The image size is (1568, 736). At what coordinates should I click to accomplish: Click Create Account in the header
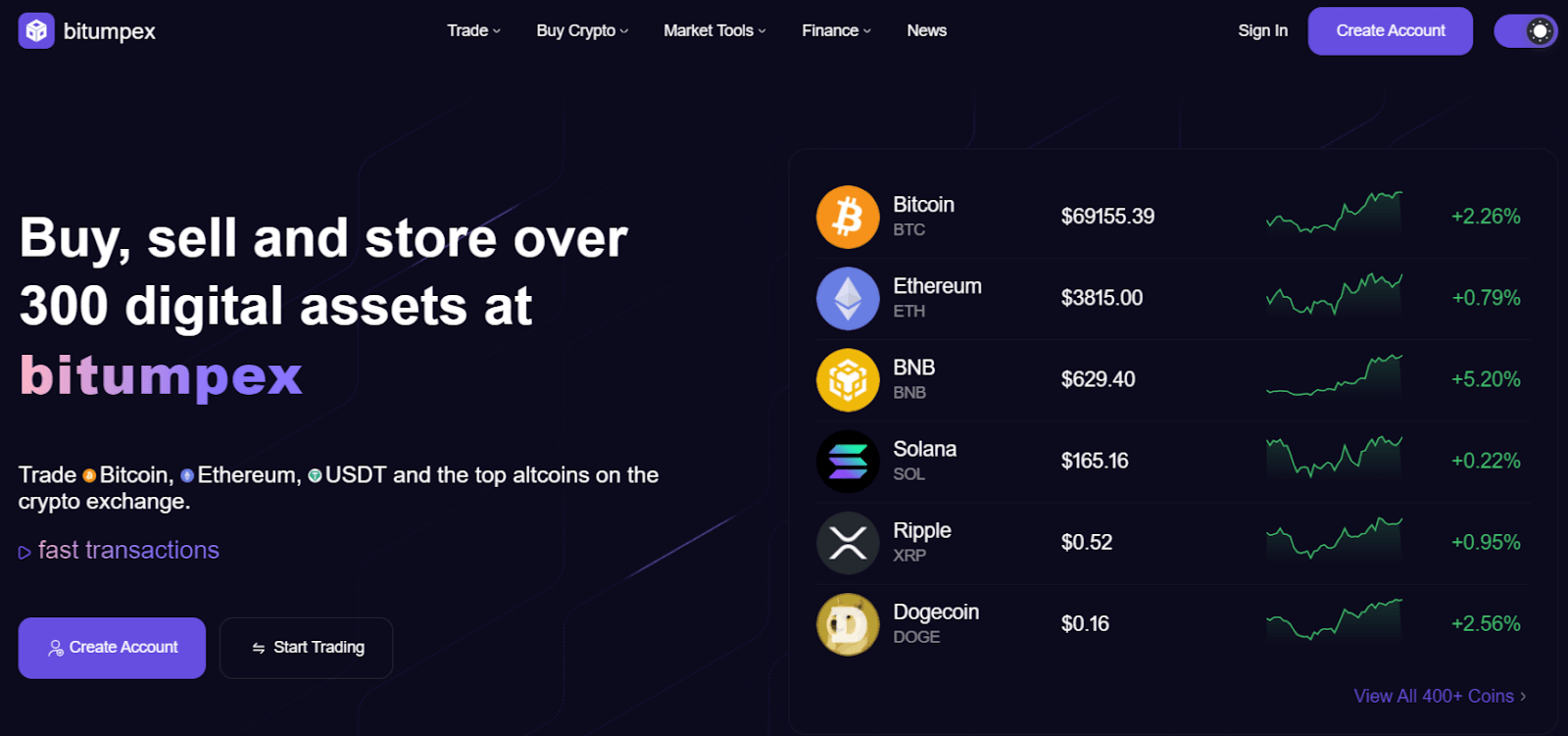tap(1390, 30)
